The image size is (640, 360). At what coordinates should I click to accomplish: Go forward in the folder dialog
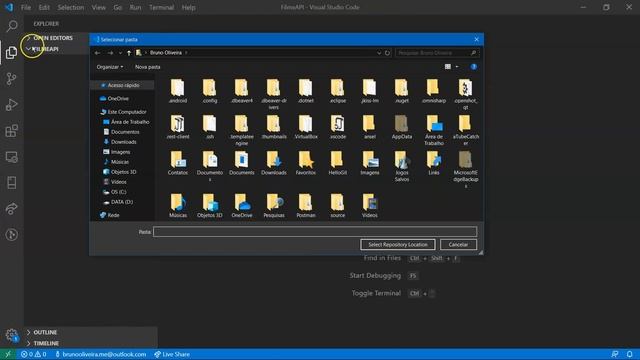click(x=110, y=53)
